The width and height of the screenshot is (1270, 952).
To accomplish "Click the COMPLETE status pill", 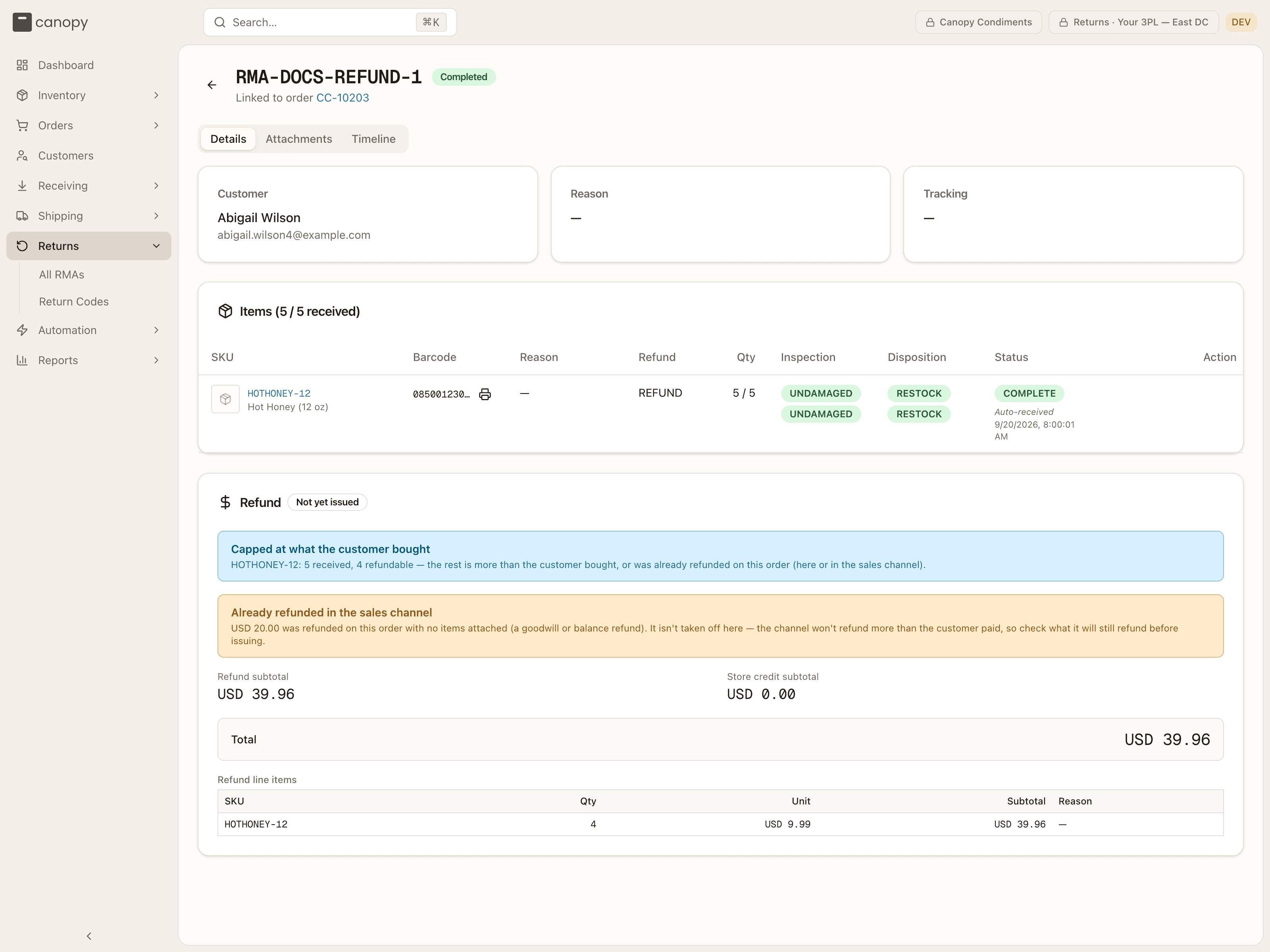I will point(1029,393).
